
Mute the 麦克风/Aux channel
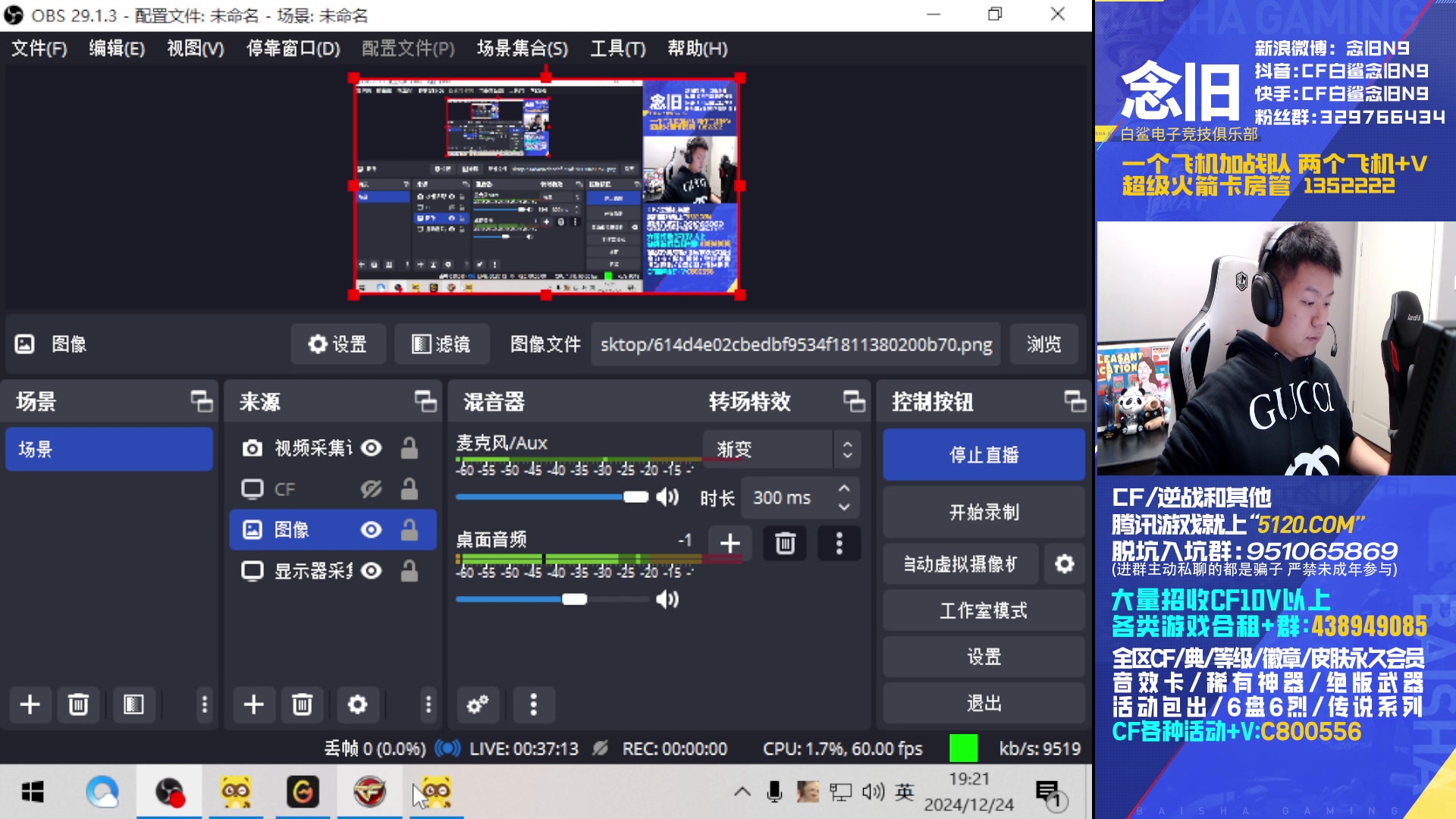click(x=667, y=497)
